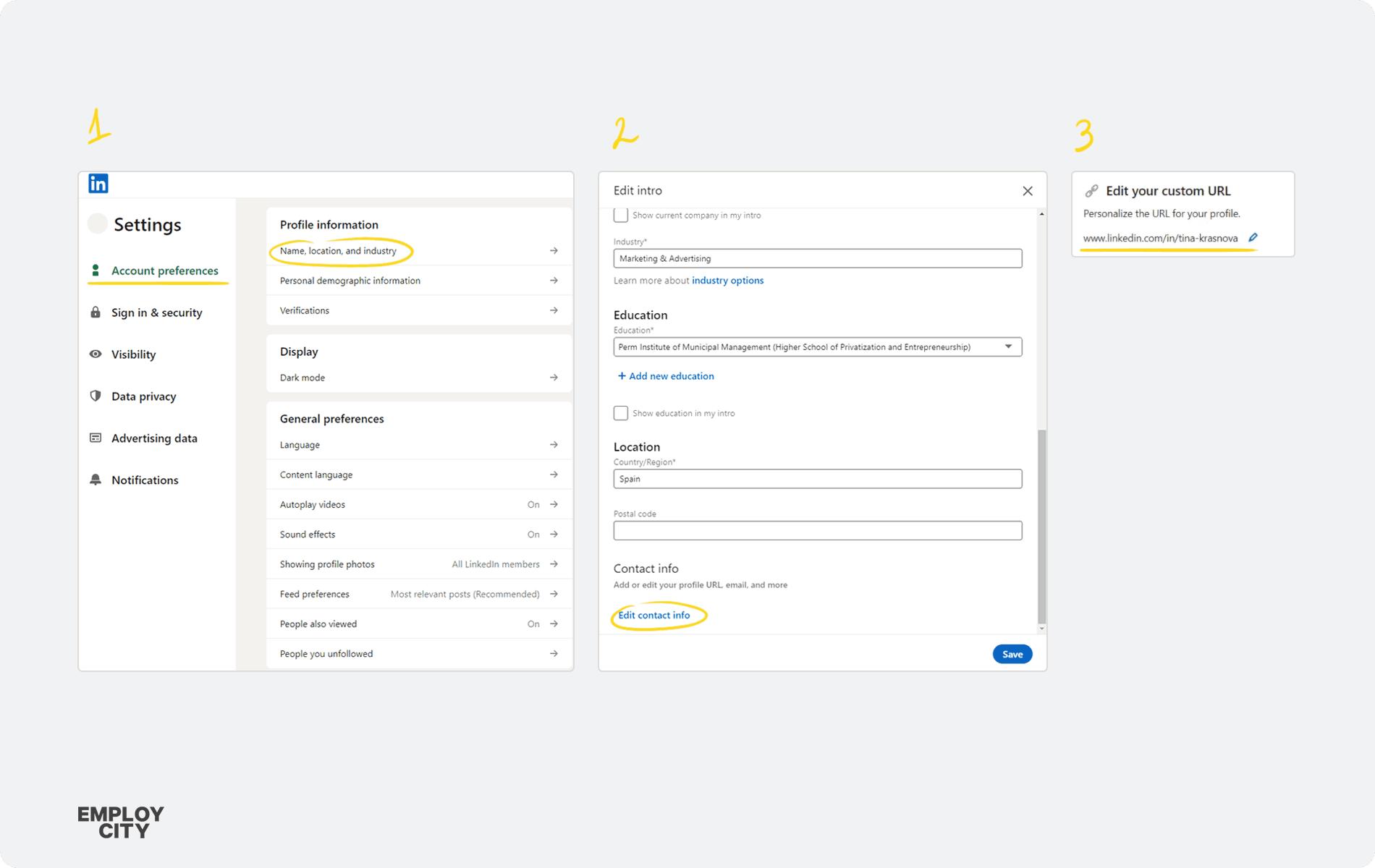Open Showing profile photos setting
The width and height of the screenshot is (1375, 868).
coord(419,564)
